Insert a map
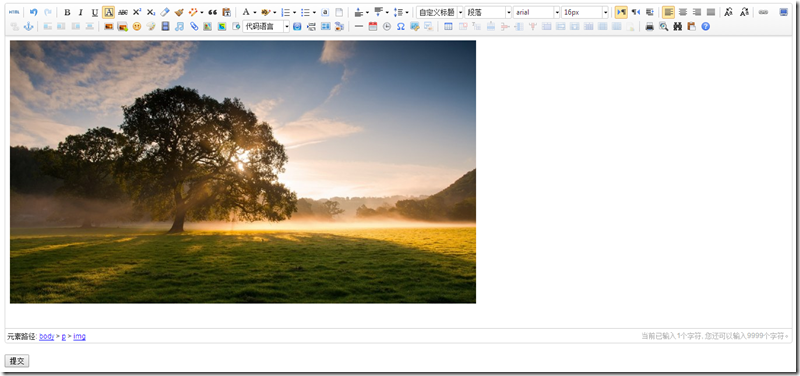The height and width of the screenshot is (376, 800). (208, 27)
